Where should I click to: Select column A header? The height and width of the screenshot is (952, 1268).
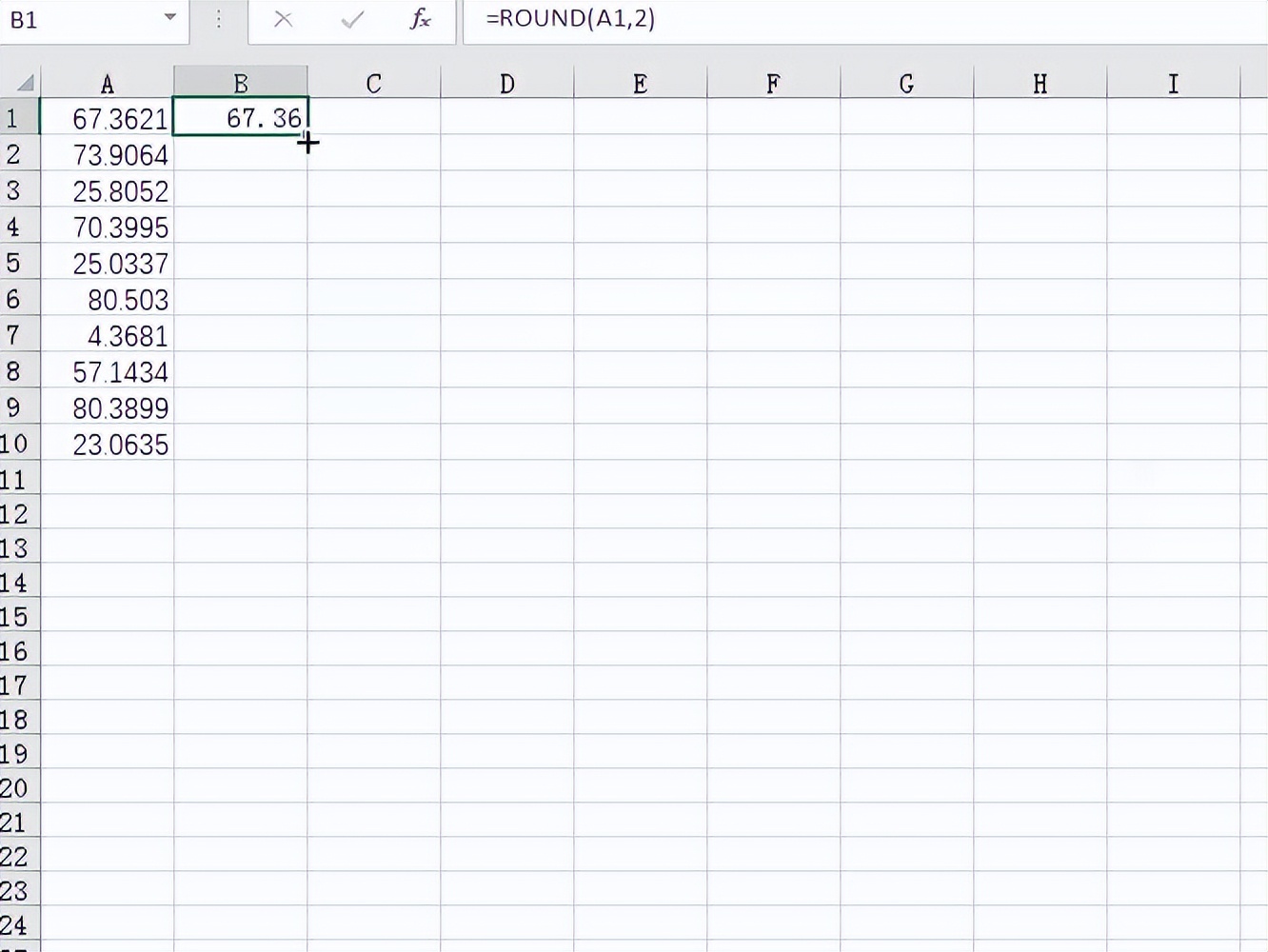click(x=107, y=84)
